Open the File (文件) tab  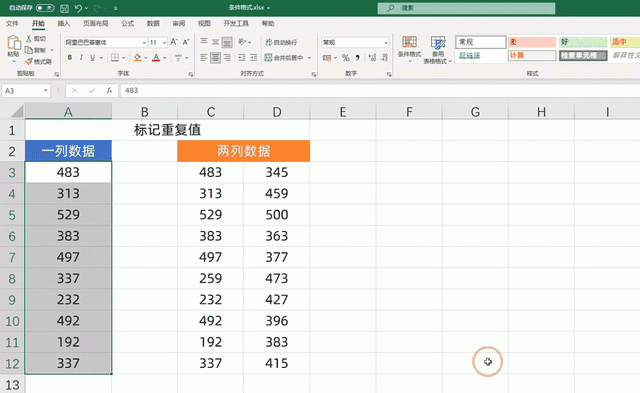pos(12,24)
